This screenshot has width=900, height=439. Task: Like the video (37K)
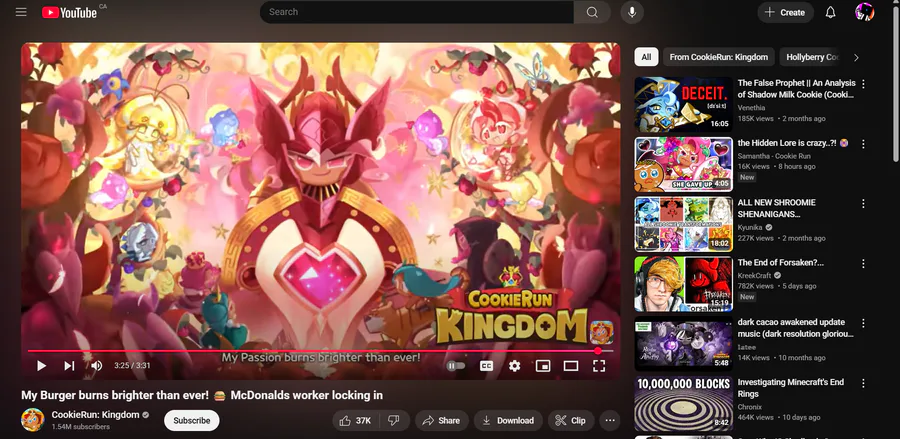point(355,421)
